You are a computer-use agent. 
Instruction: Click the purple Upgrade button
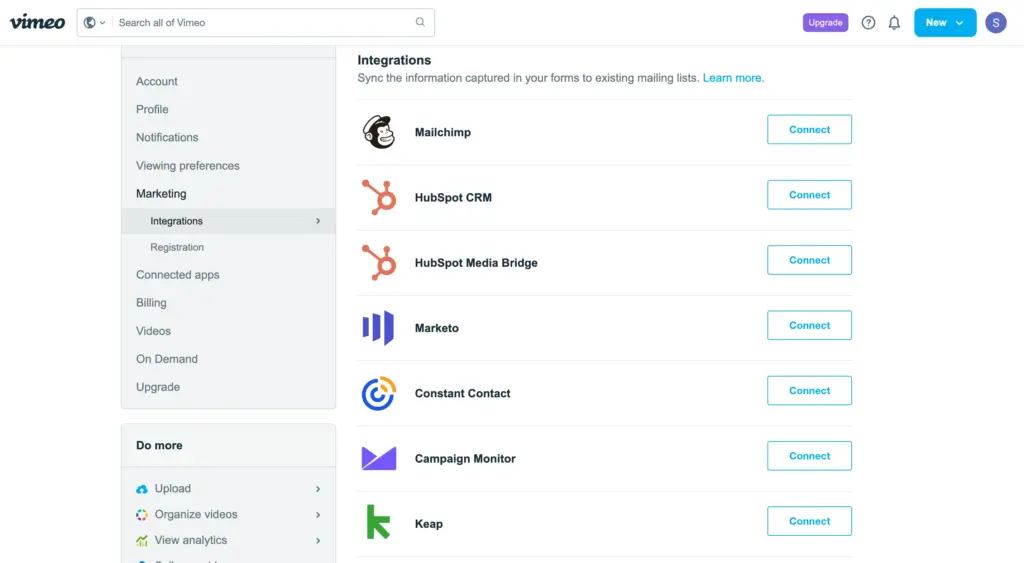pos(825,22)
